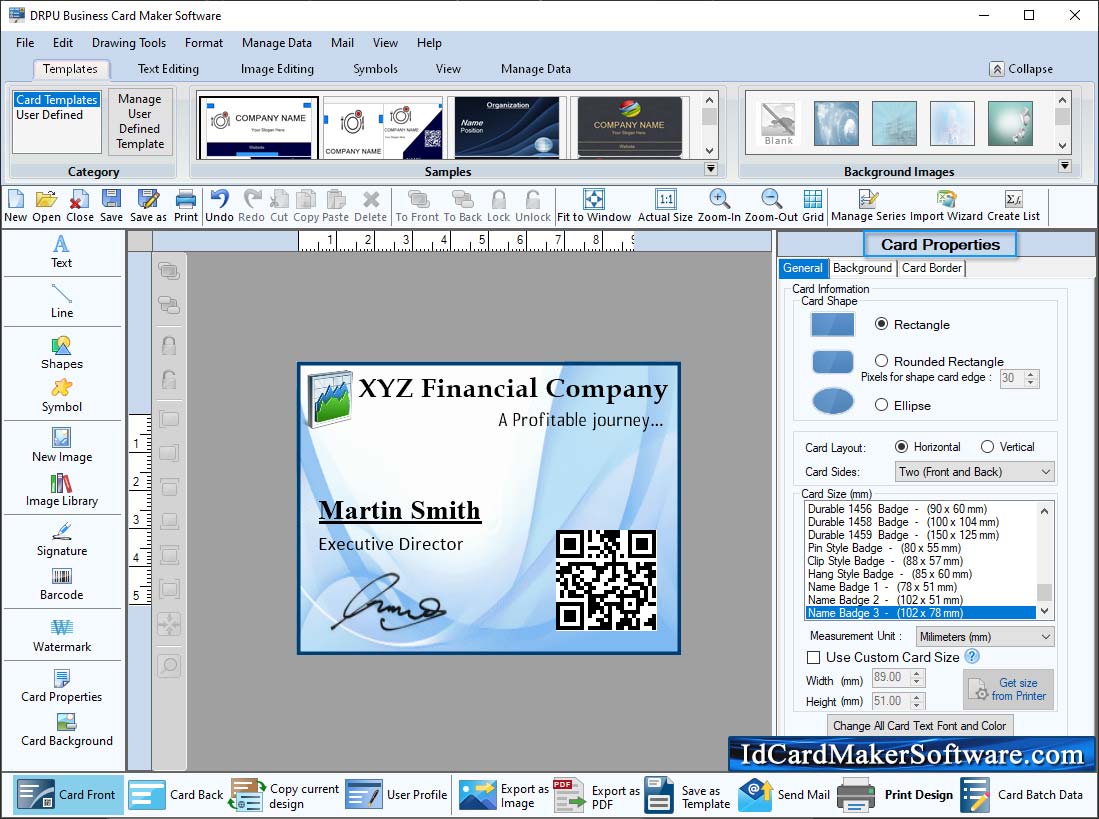The image size is (1099, 819).
Task: Insert a Barcode on the card
Action: coord(62,584)
